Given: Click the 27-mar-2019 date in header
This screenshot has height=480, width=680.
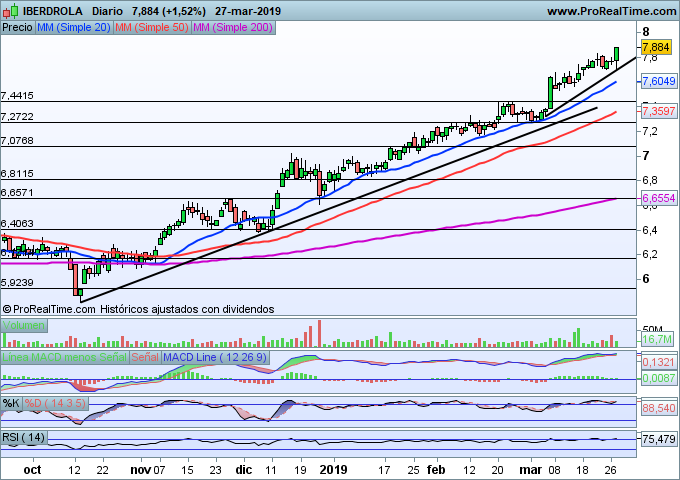Looking at the screenshot, I should pyautogui.click(x=248, y=11).
